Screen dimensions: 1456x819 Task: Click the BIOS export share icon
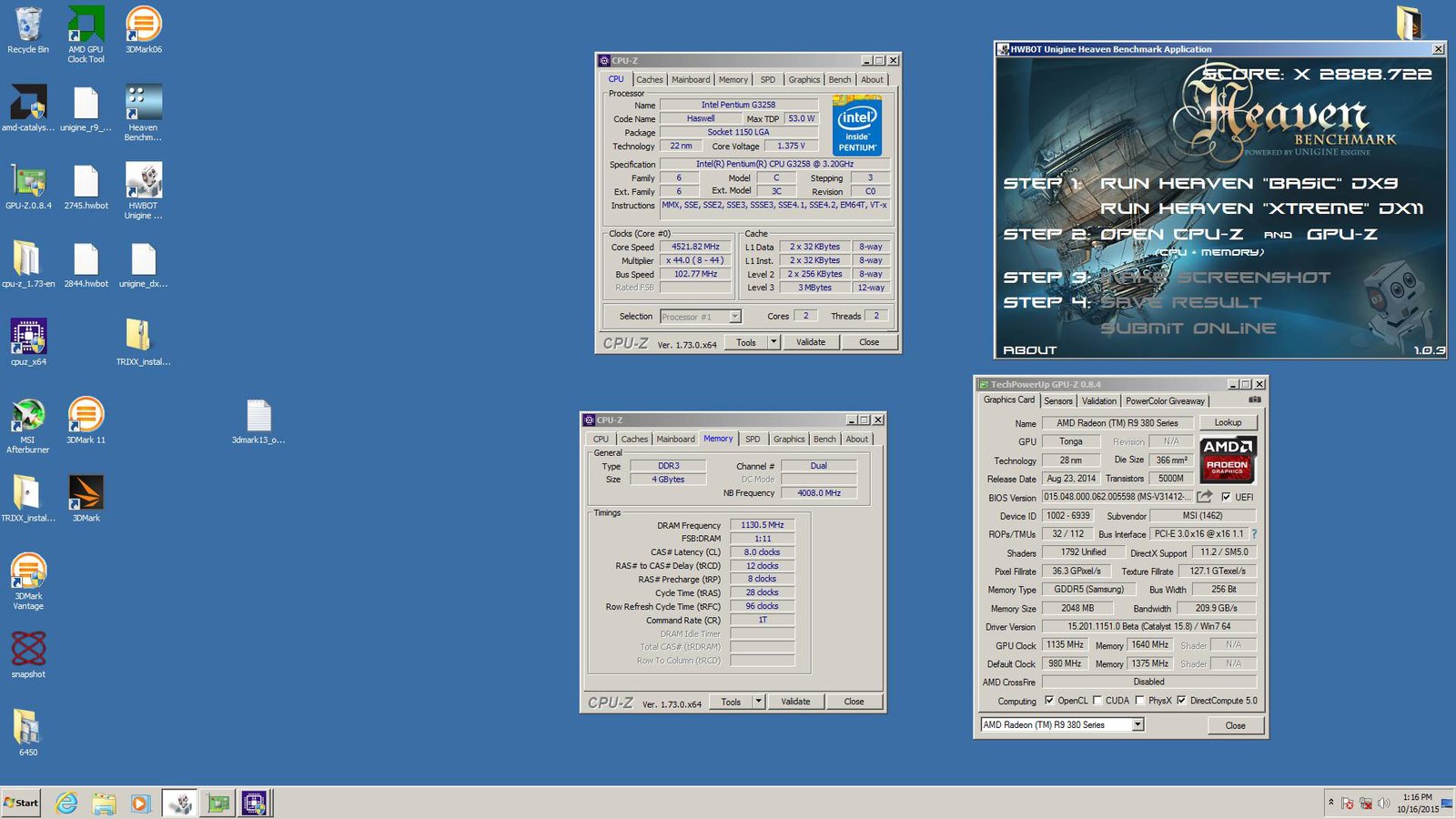click(1204, 497)
